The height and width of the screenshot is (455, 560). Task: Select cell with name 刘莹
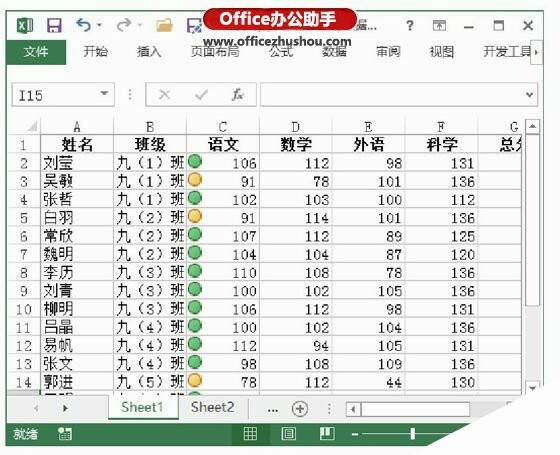pyautogui.click(x=77, y=163)
